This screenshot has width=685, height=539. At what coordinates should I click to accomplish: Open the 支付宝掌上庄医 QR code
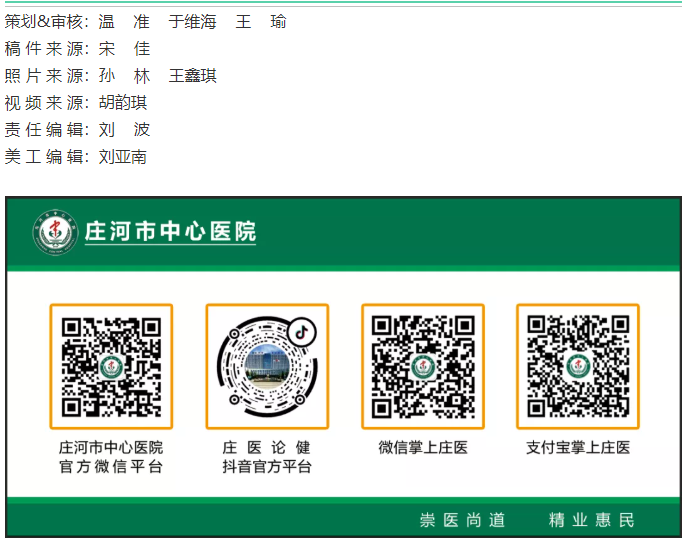[578, 366]
